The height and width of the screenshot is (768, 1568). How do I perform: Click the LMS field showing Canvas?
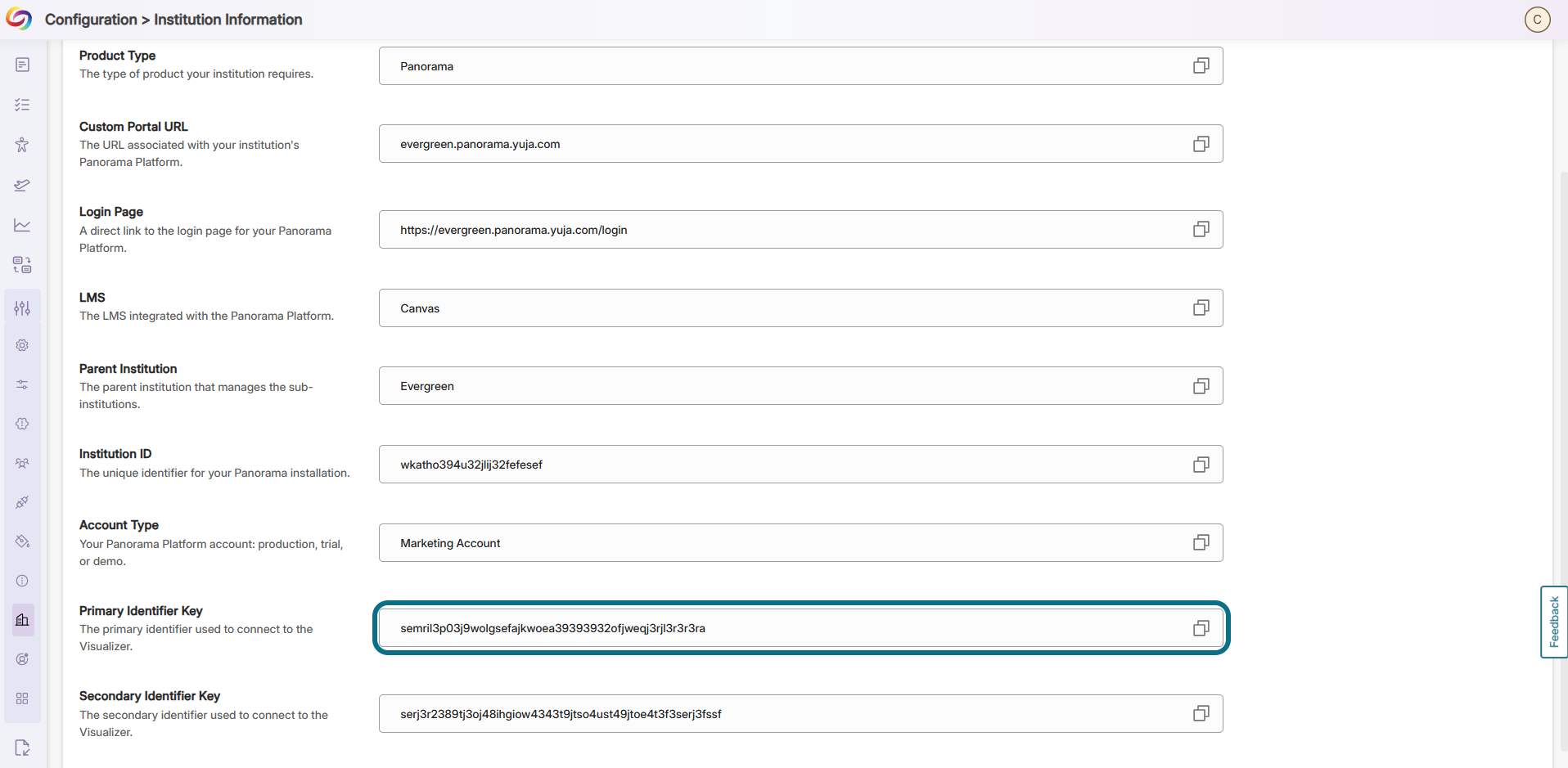point(800,308)
